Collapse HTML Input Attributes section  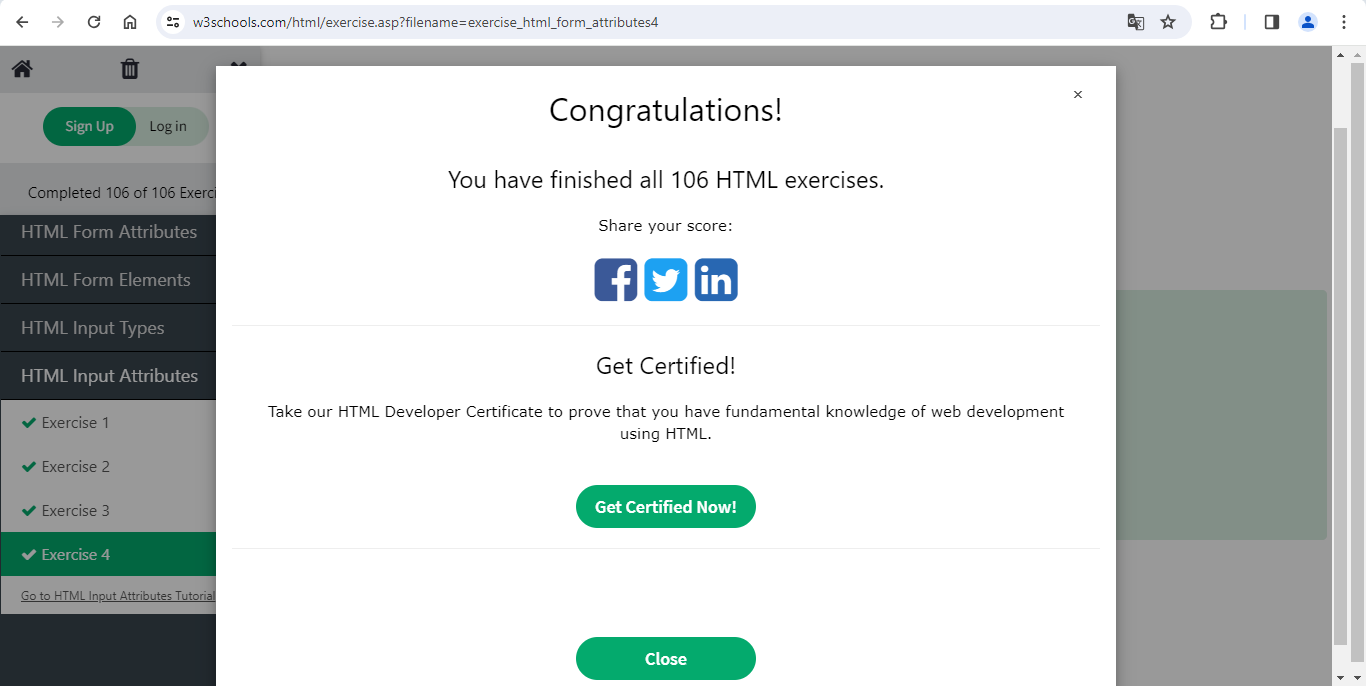point(109,376)
